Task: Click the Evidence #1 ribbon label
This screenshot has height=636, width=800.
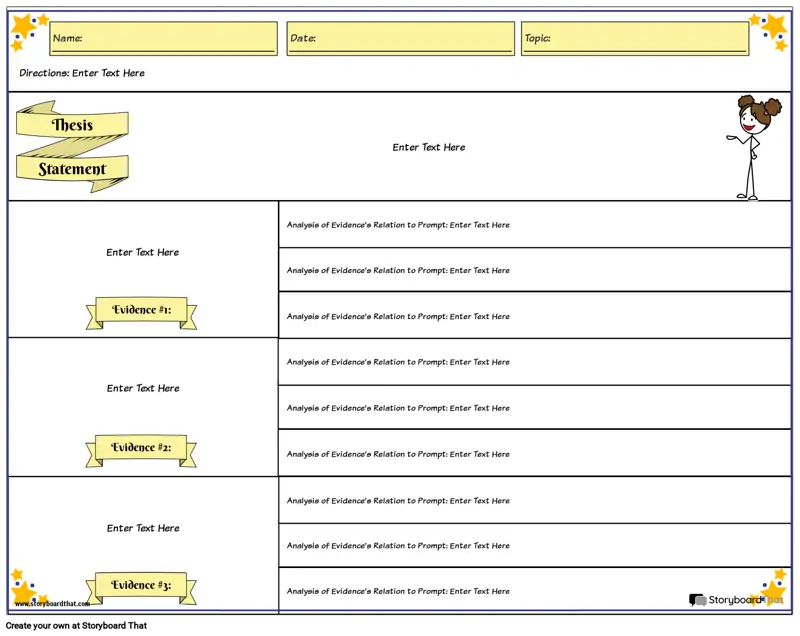Action: coord(141,311)
